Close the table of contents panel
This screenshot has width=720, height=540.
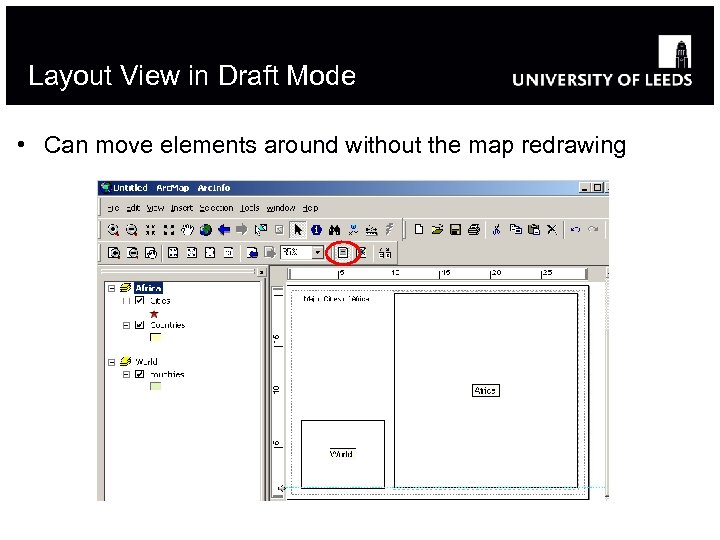coord(261,272)
